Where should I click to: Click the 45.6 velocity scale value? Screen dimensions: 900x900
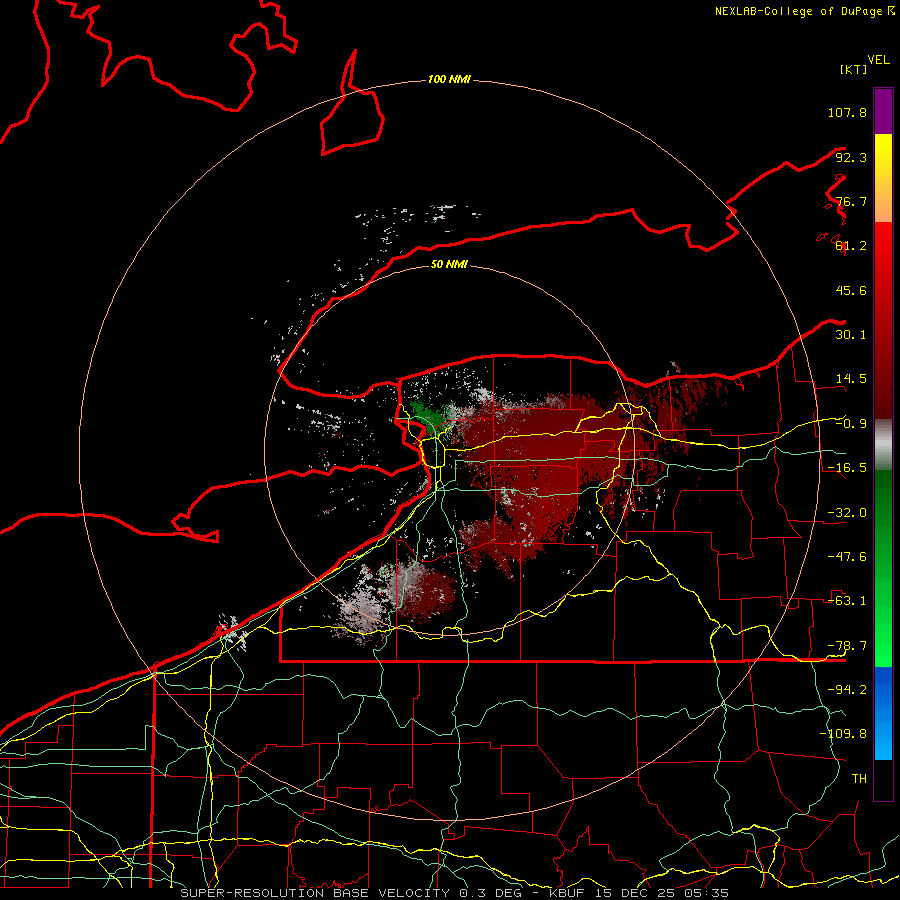pos(851,290)
